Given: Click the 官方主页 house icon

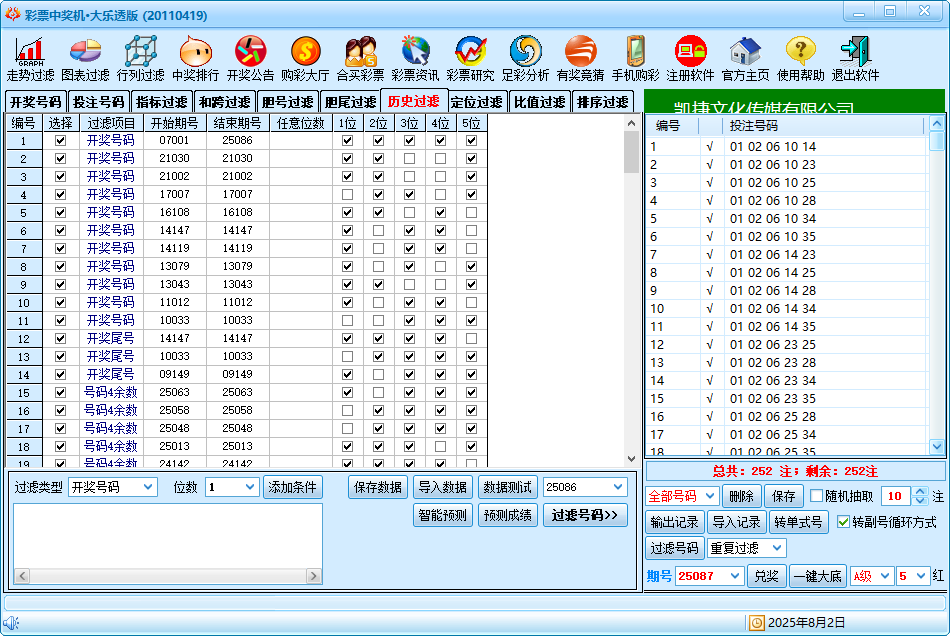Looking at the screenshot, I should click(x=745, y=52).
